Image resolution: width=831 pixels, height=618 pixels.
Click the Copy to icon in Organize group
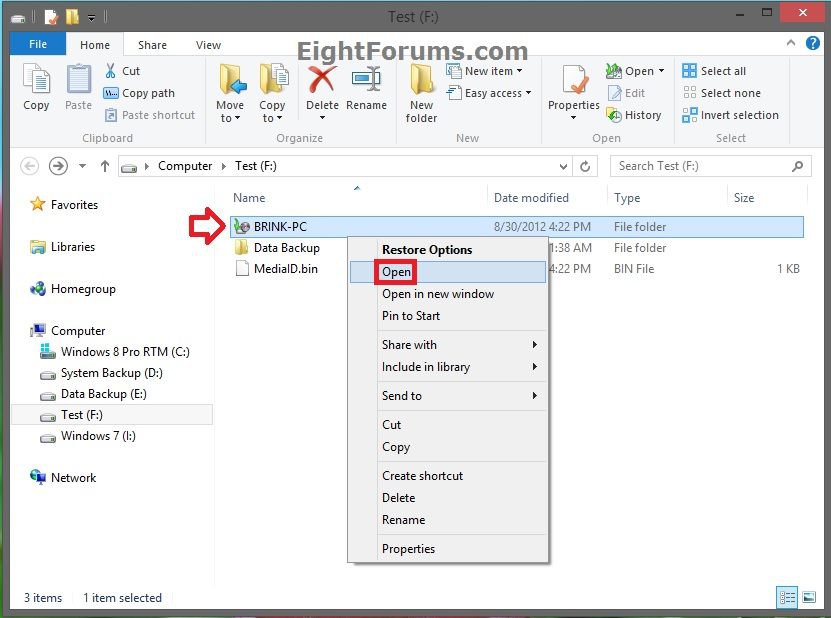[x=273, y=80]
